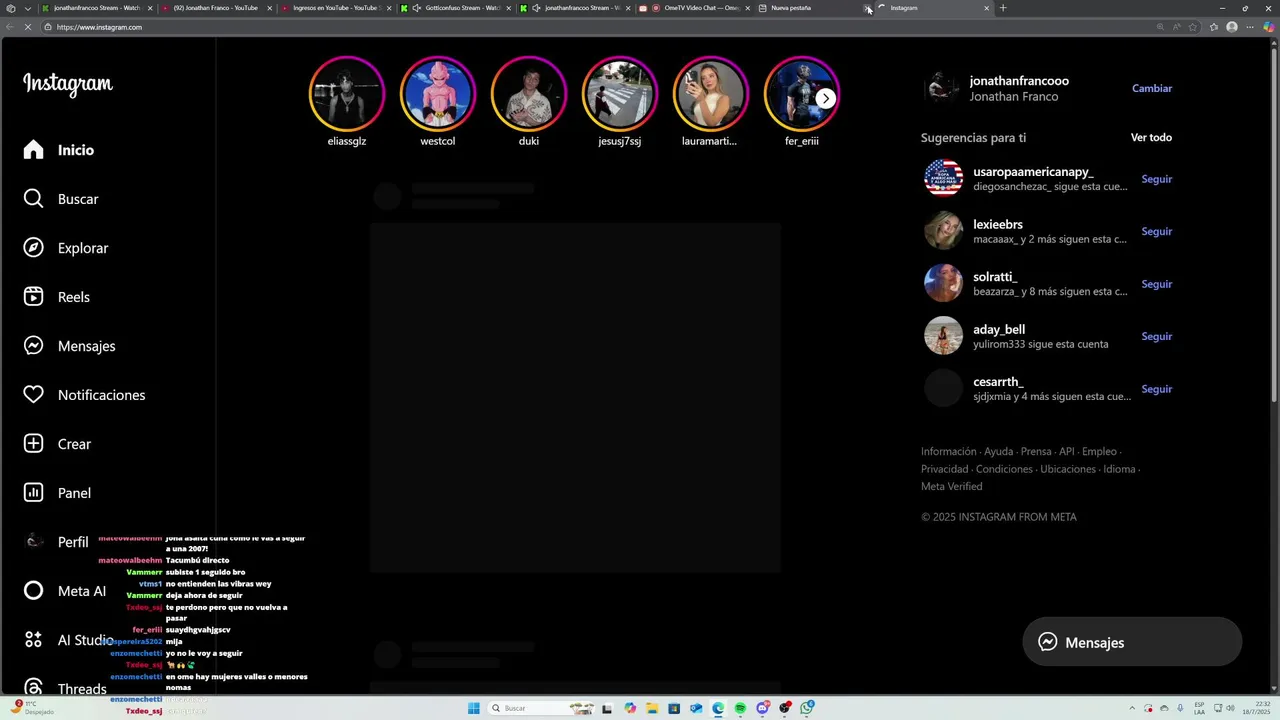Open WhatsApp from the taskbar
The height and width of the screenshot is (720, 1280).
click(807, 708)
